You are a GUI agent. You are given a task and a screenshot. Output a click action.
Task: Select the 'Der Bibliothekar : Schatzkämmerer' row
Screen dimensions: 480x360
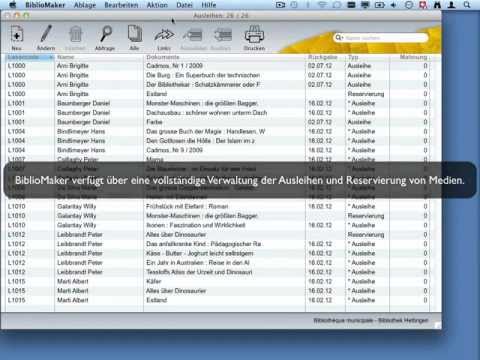(218, 84)
